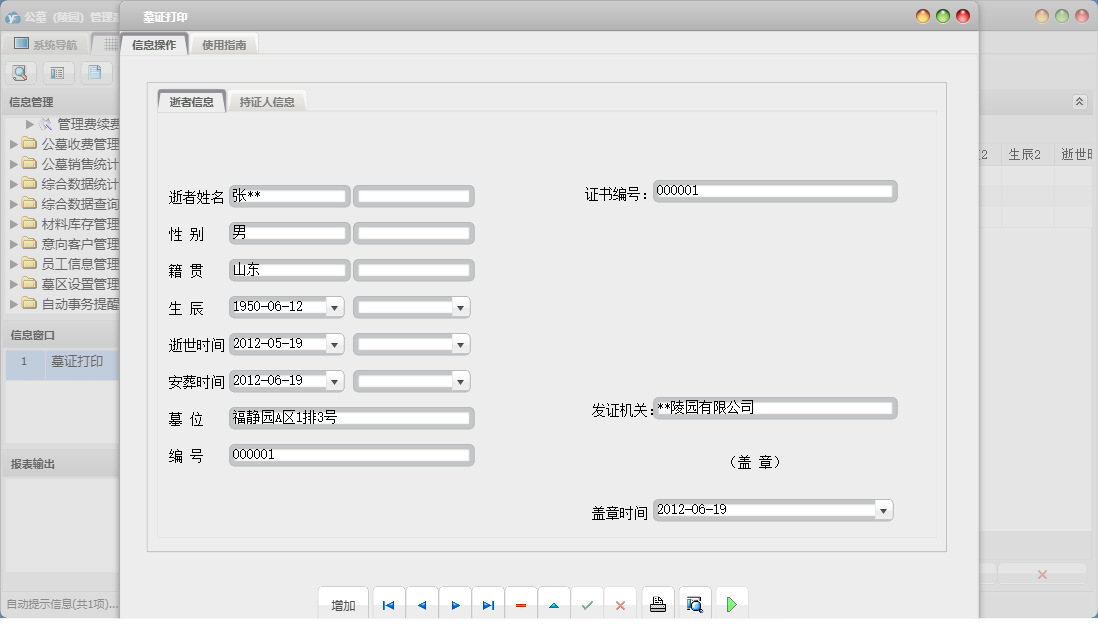Screen dimensions: 1098x625
Task: Click the red X cancel edit icon
Action: pos(620,605)
